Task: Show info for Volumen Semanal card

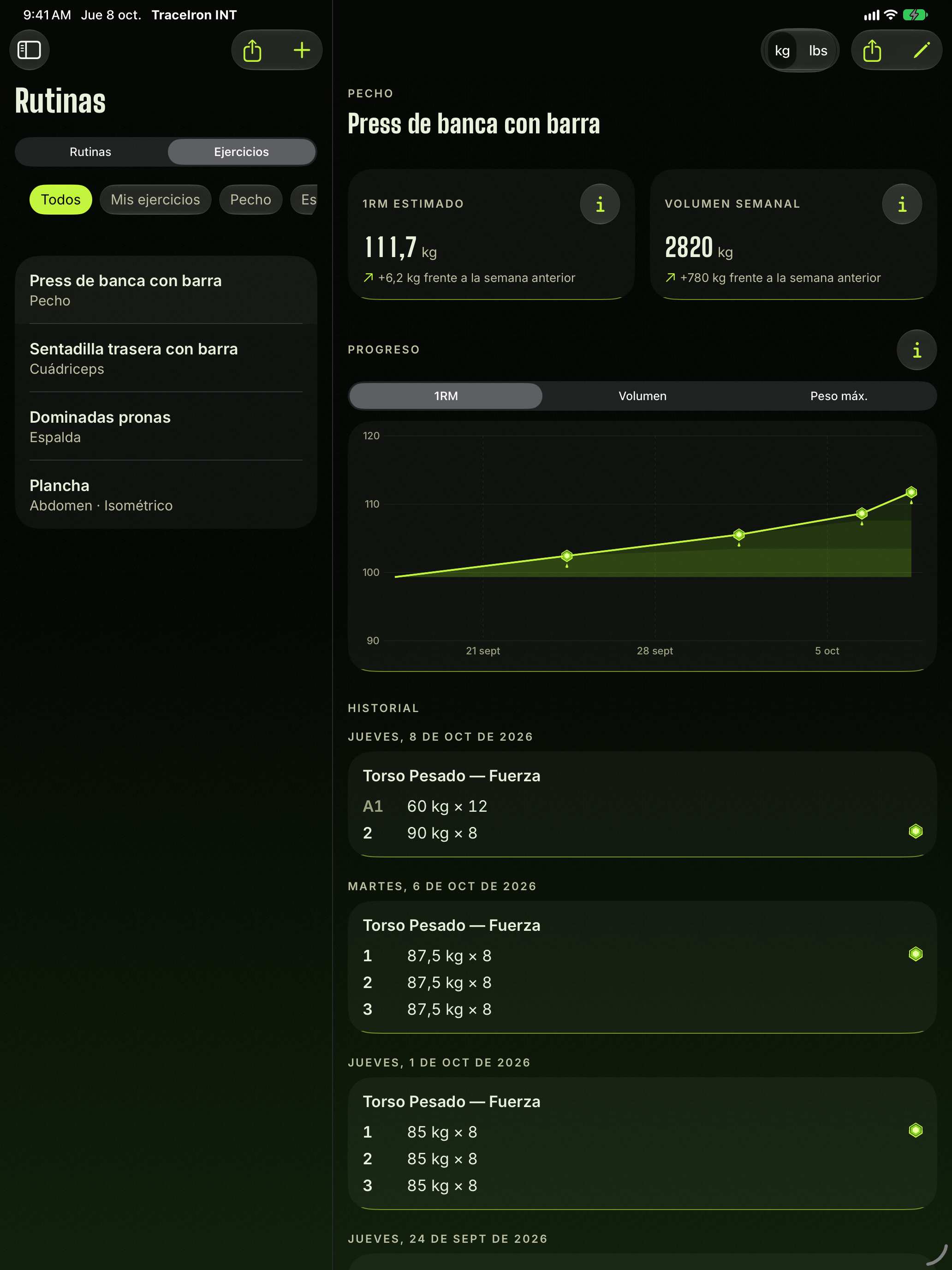Action: click(902, 204)
